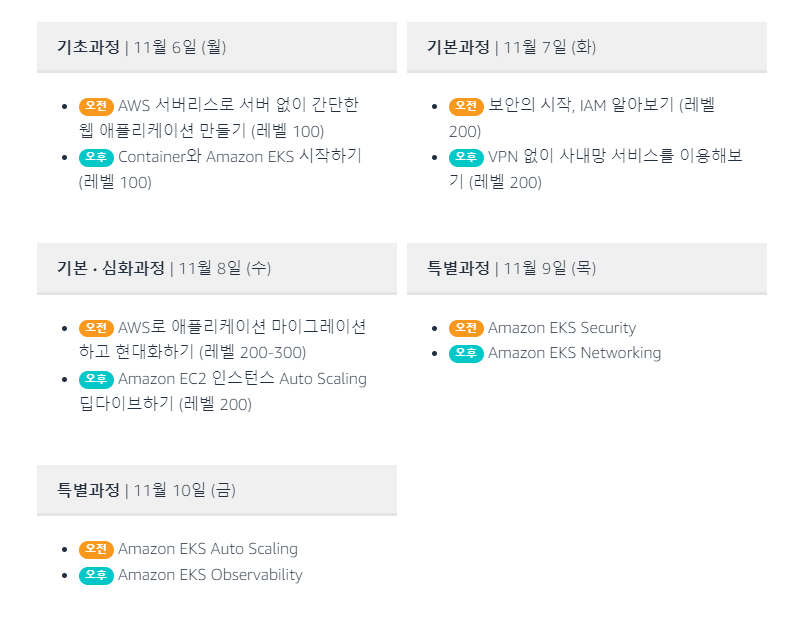Click the teal 오후 badge for EC2 Auto Scaling
Screen dimensions: 795x643
(96, 379)
